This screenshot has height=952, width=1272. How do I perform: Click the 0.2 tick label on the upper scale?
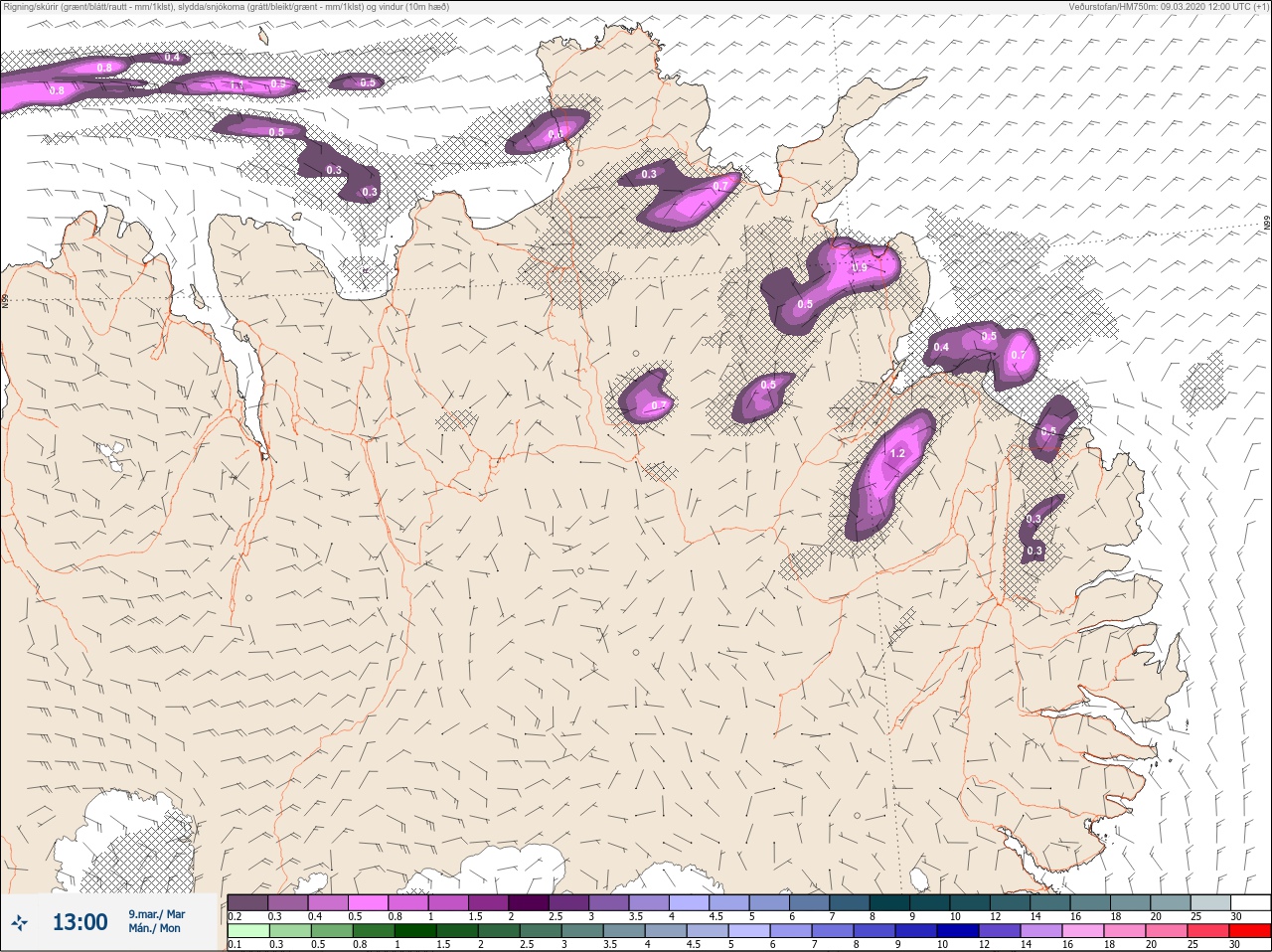(236, 916)
